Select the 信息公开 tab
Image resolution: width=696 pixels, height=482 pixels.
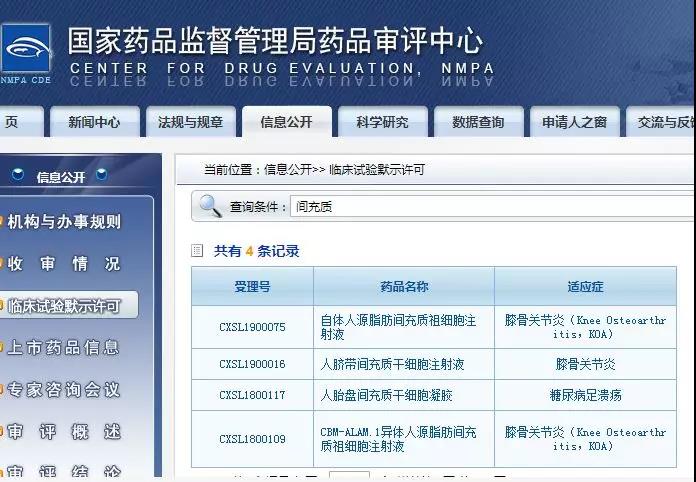(287, 122)
